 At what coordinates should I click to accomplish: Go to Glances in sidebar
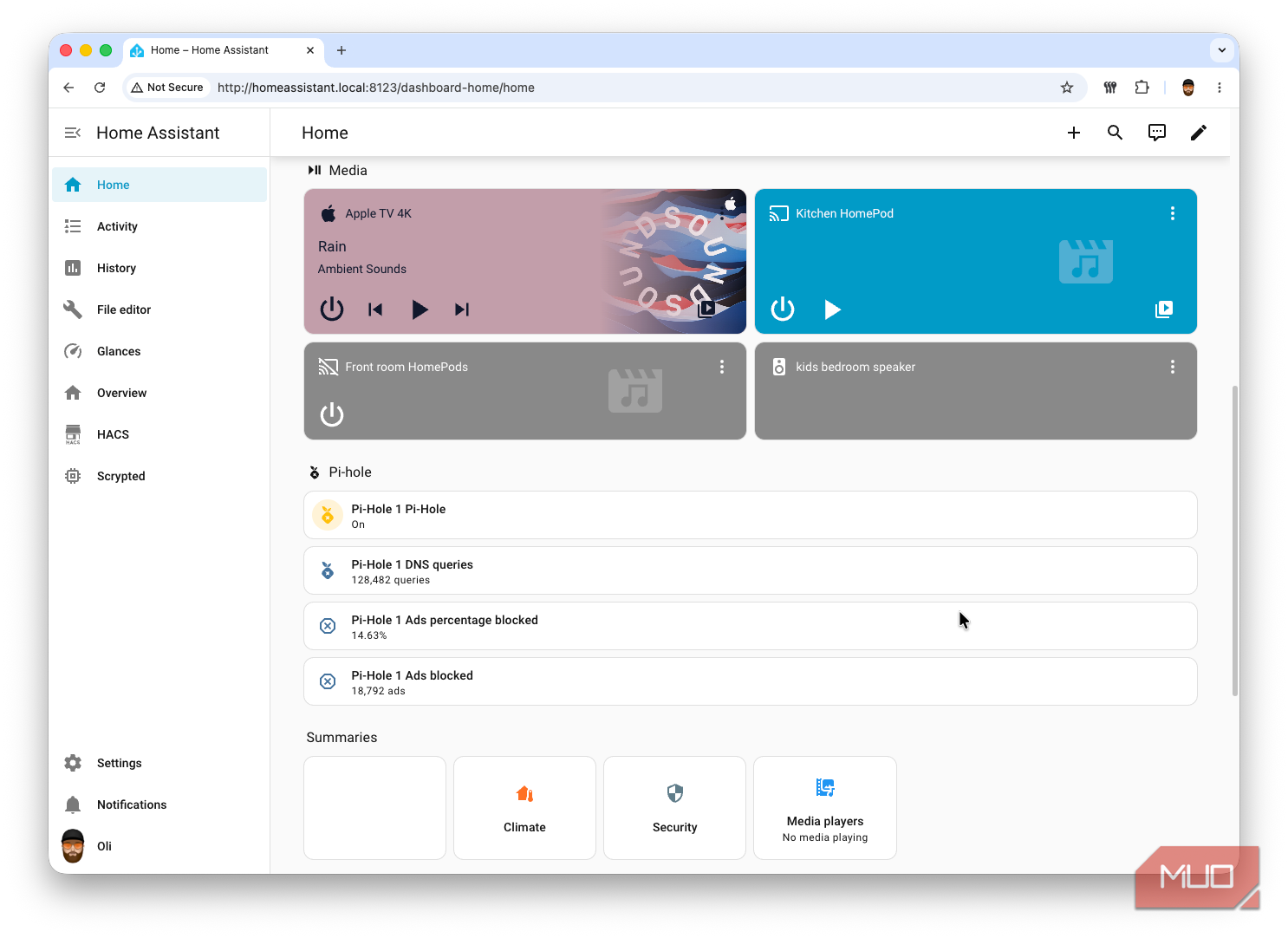pyautogui.click(x=159, y=351)
